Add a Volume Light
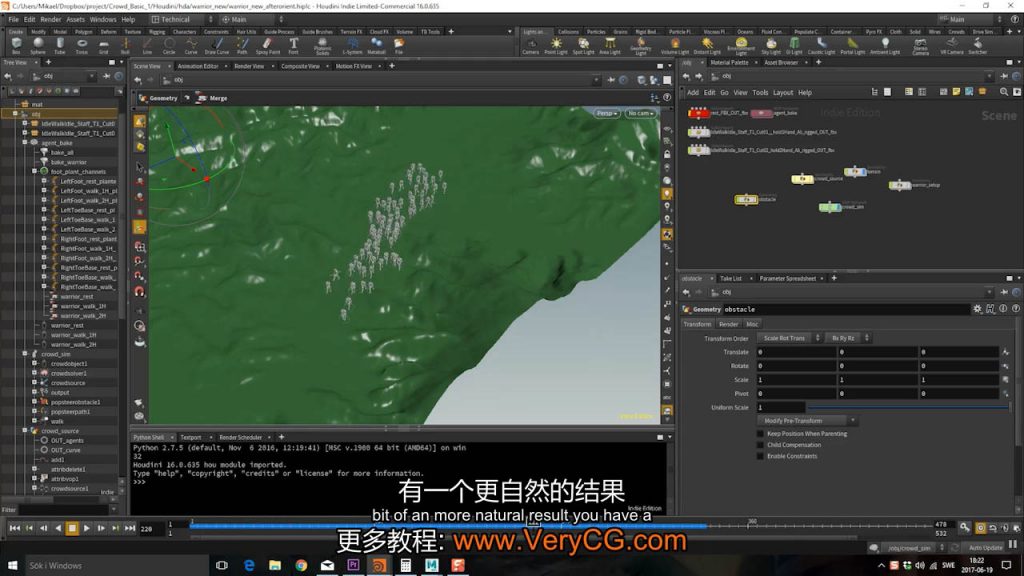 pyautogui.click(x=675, y=46)
